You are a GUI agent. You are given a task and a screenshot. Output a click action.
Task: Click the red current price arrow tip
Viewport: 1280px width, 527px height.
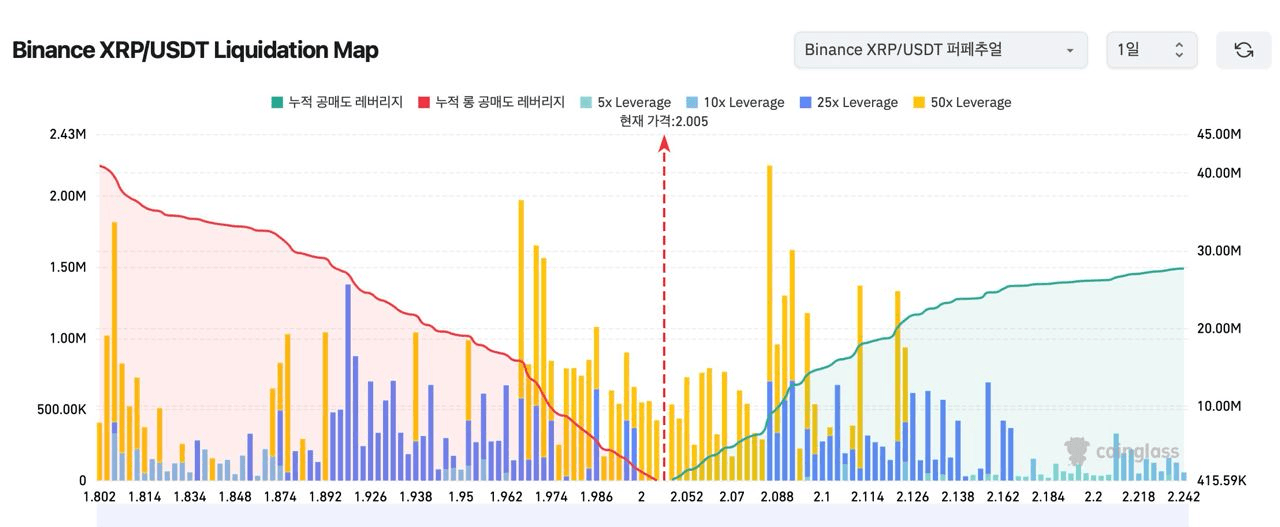click(663, 143)
